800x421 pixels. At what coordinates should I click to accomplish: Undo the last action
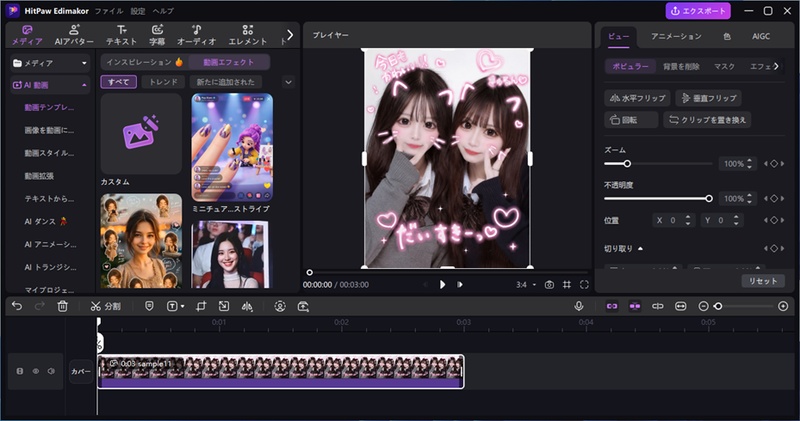[x=17, y=306]
